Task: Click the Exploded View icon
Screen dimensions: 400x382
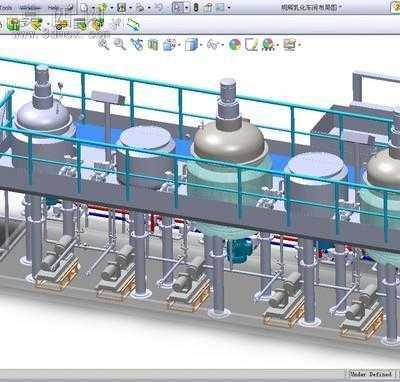Action: (x=97, y=24)
